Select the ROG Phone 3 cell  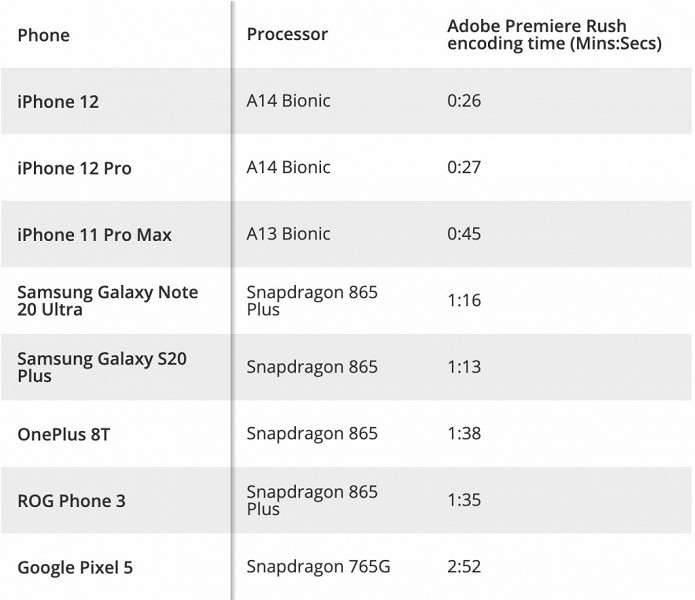(x=71, y=501)
